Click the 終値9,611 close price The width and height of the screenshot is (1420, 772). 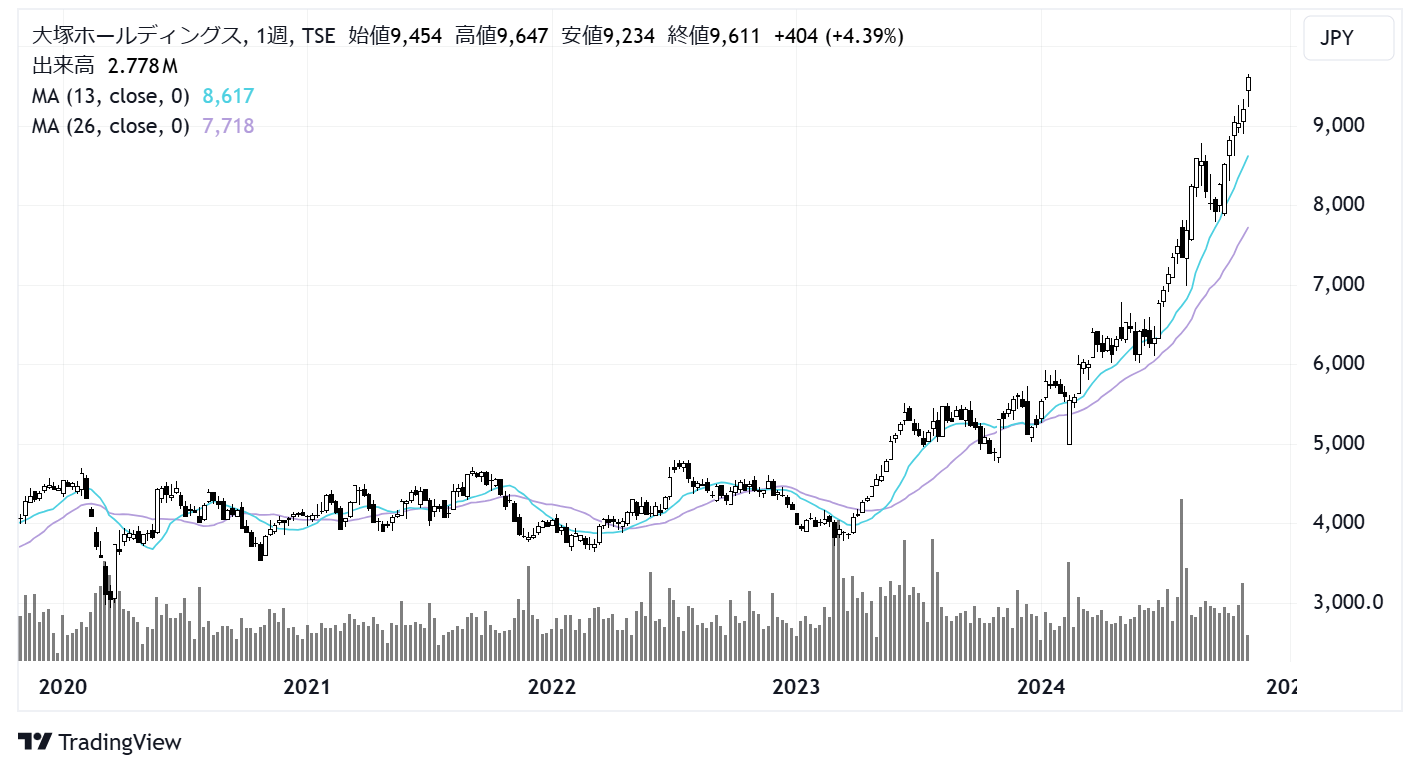tap(714, 37)
